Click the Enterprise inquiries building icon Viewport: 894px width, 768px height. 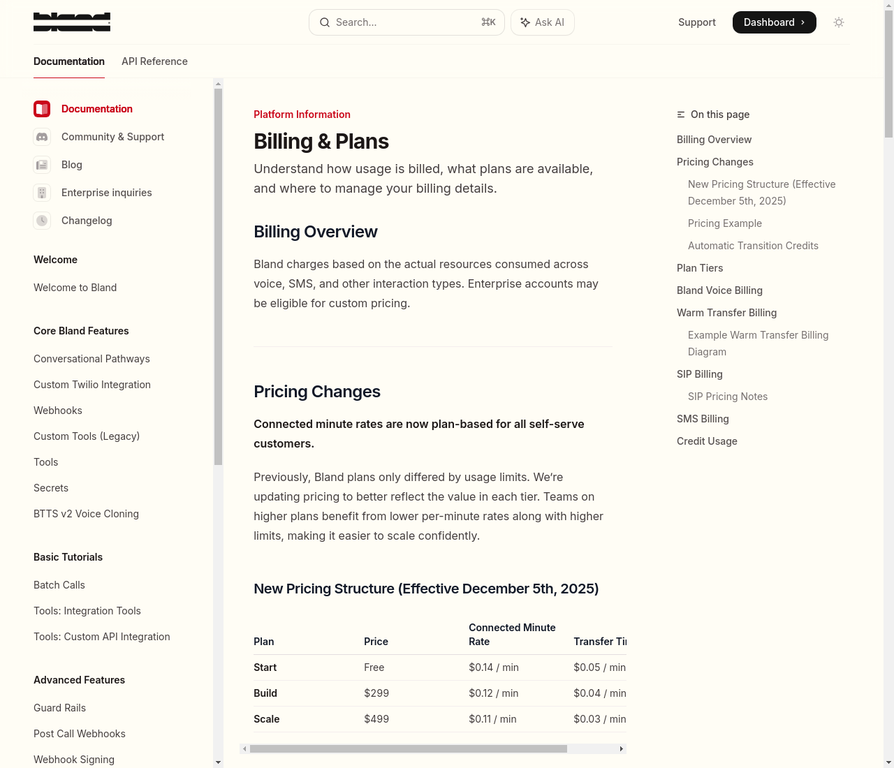42,193
